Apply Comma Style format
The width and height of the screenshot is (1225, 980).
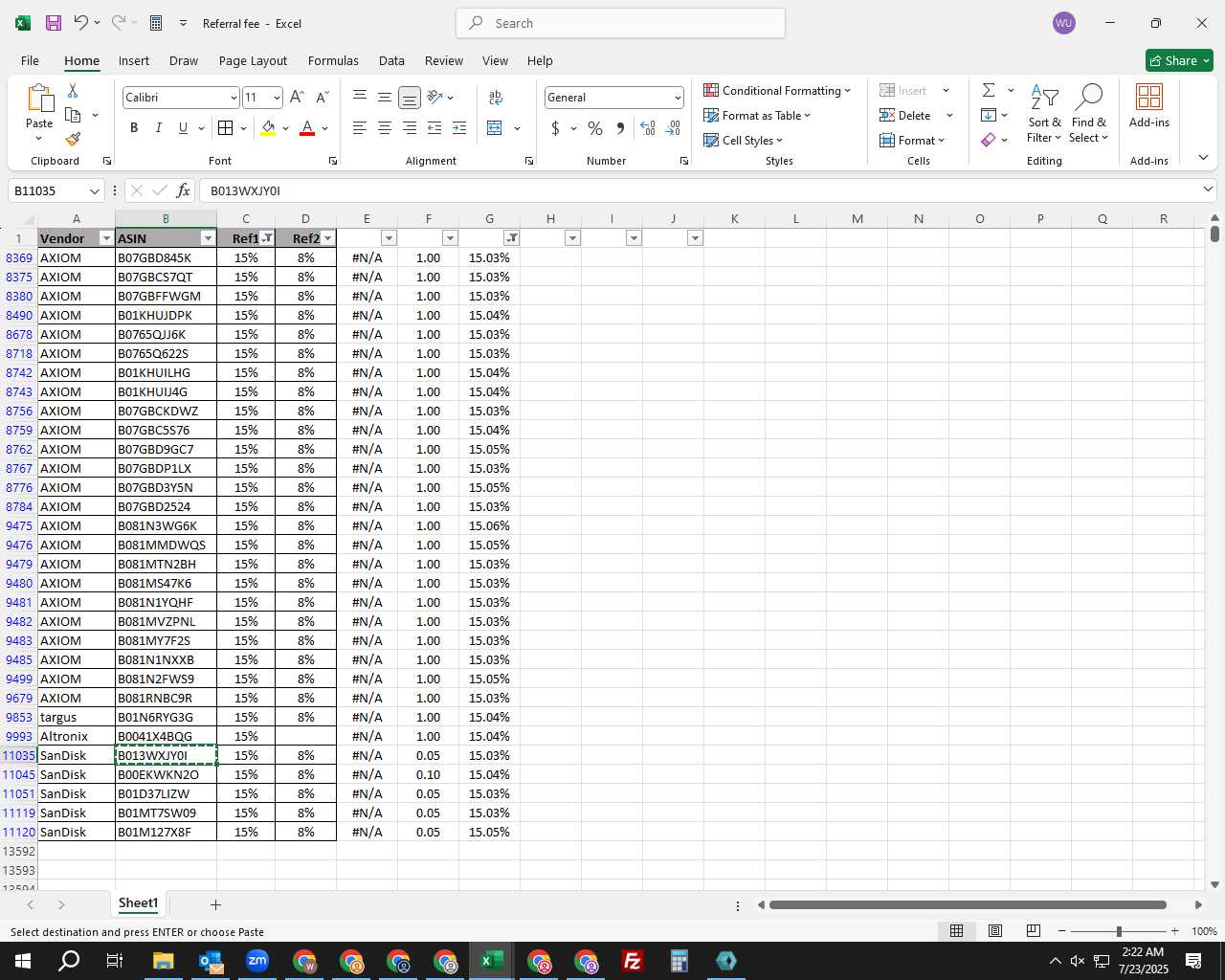(620, 128)
